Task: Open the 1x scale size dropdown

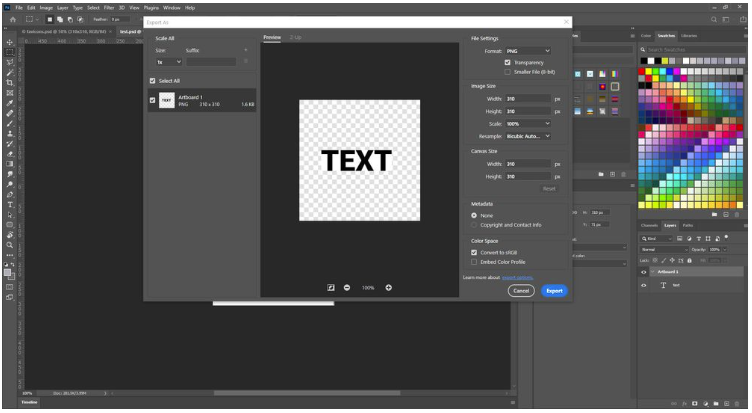Action: point(169,62)
